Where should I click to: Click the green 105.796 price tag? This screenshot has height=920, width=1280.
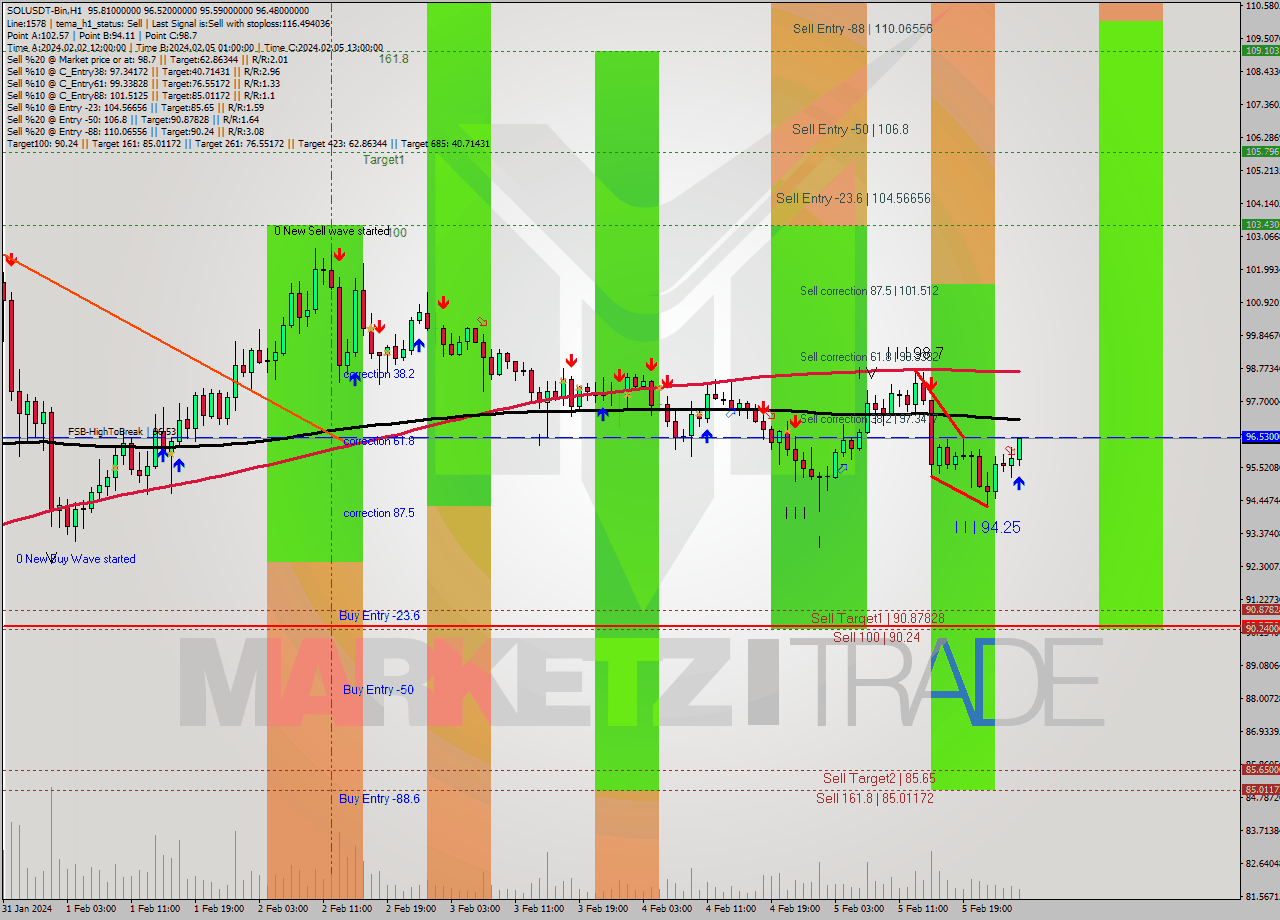(1260, 152)
